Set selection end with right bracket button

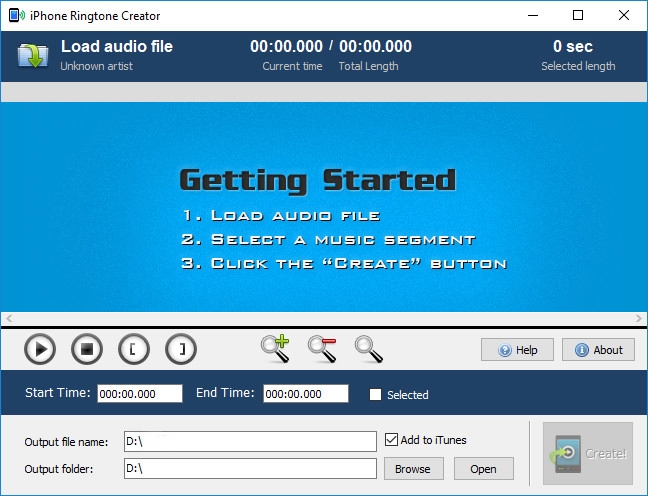tap(181, 349)
